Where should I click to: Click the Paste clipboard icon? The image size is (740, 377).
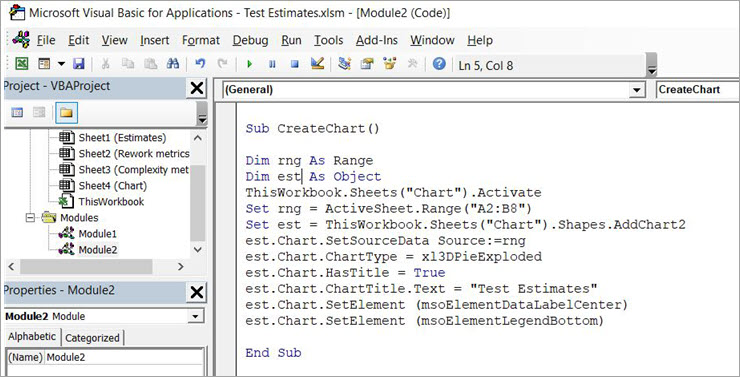point(151,64)
